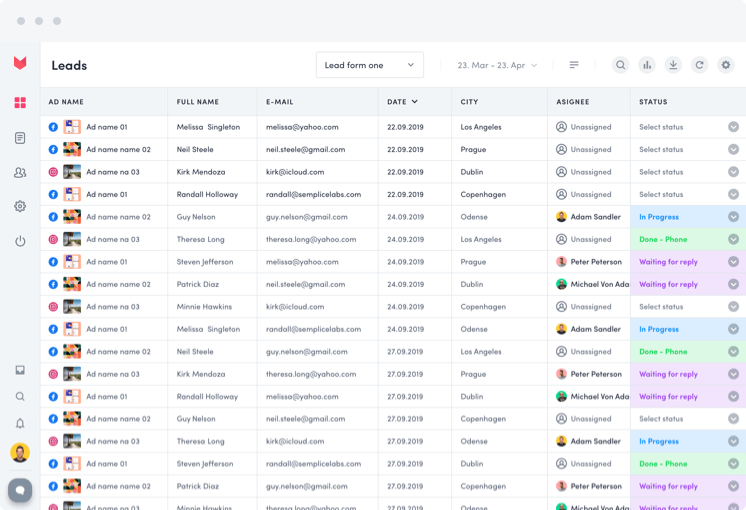The image size is (746, 510).
Task: Expand status arrow for Steven Jefferson 24.09.2019
Action: (x=733, y=262)
